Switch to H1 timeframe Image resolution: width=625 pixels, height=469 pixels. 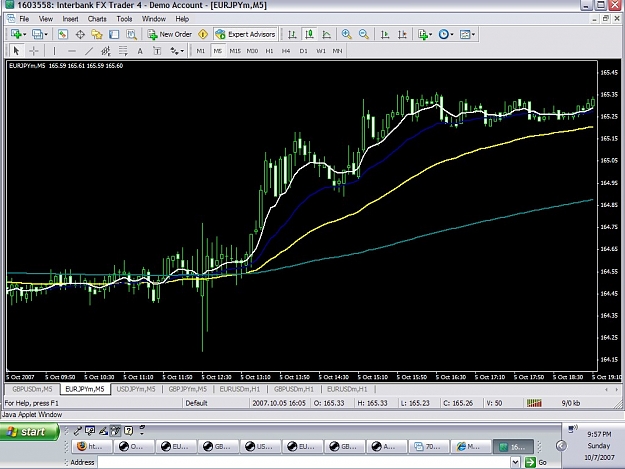tap(269, 51)
